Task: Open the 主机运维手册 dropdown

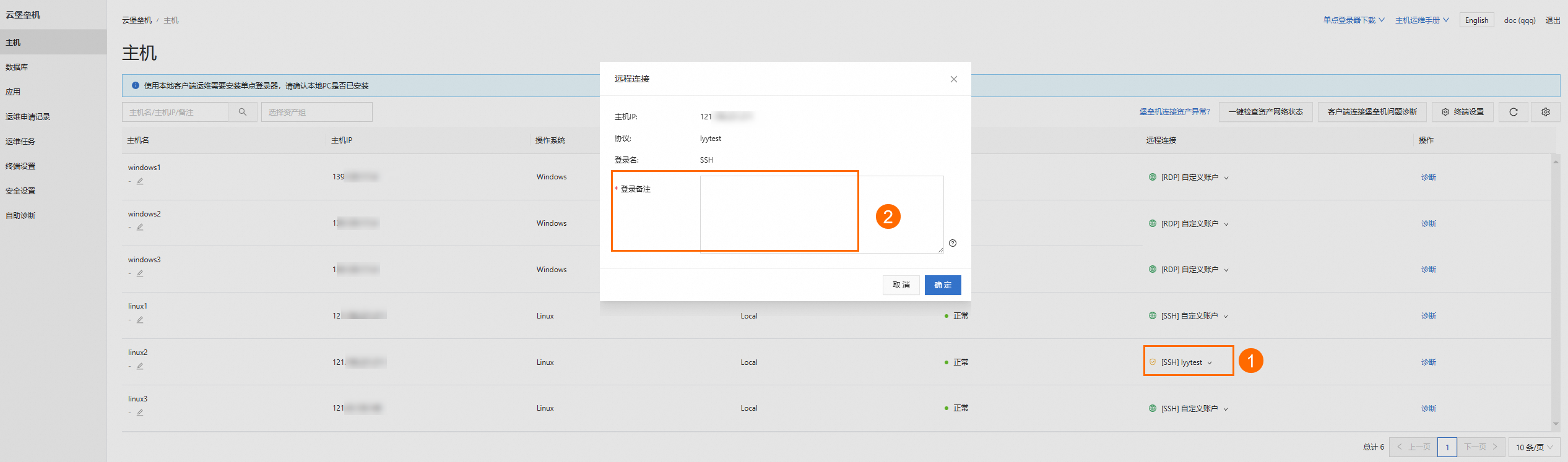Action: click(x=1422, y=20)
